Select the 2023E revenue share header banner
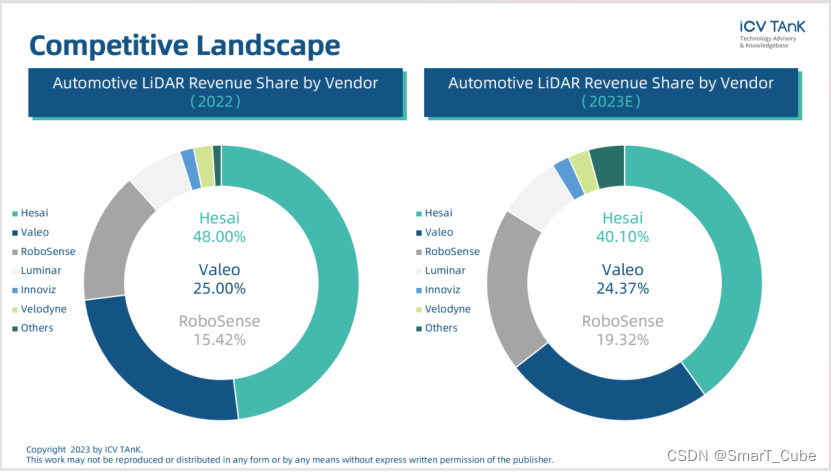This screenshot has height=472, width=831. click(x=611, y=92)
